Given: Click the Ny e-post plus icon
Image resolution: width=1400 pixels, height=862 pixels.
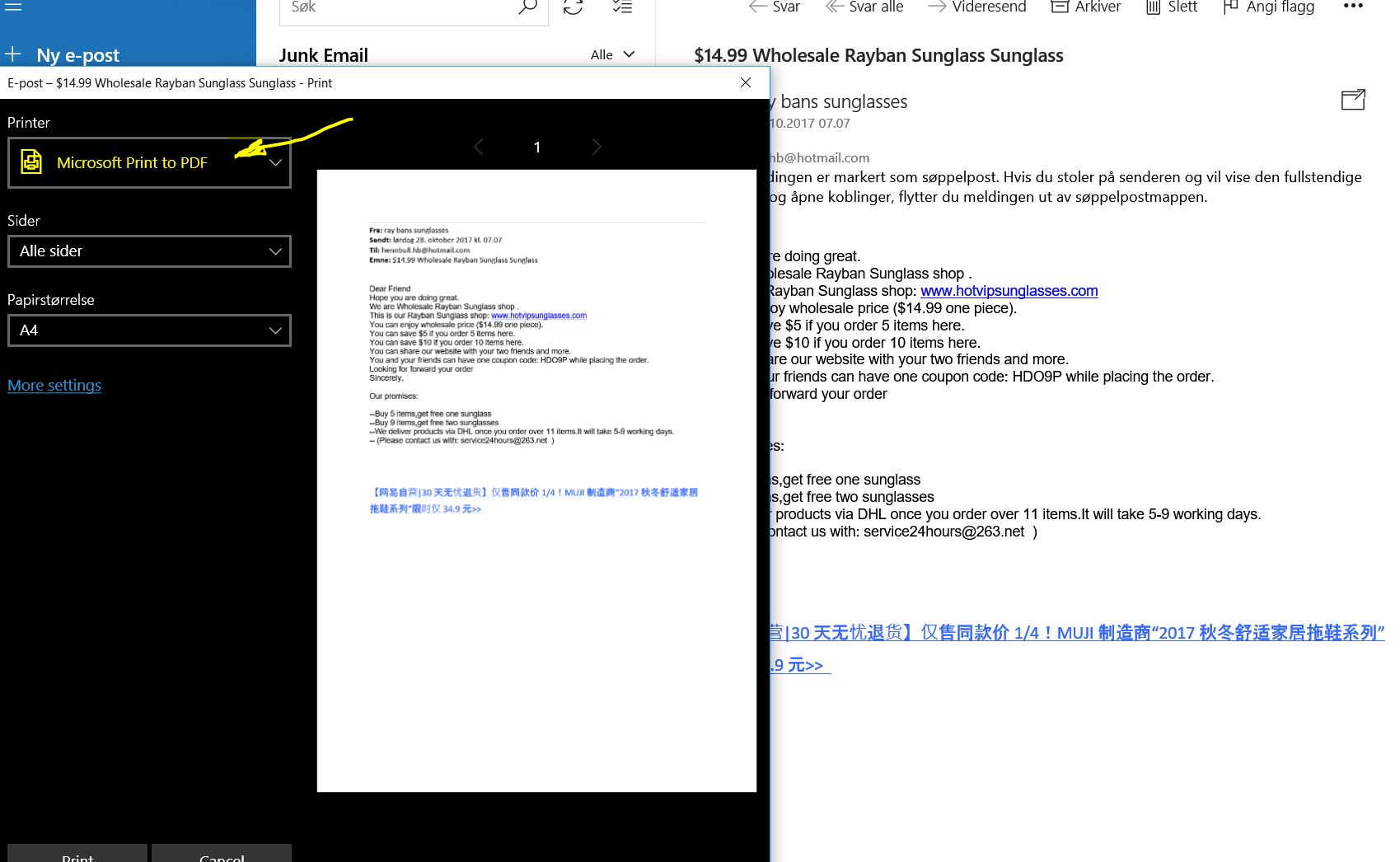Looking at the screenshot, I should (12, 54).
